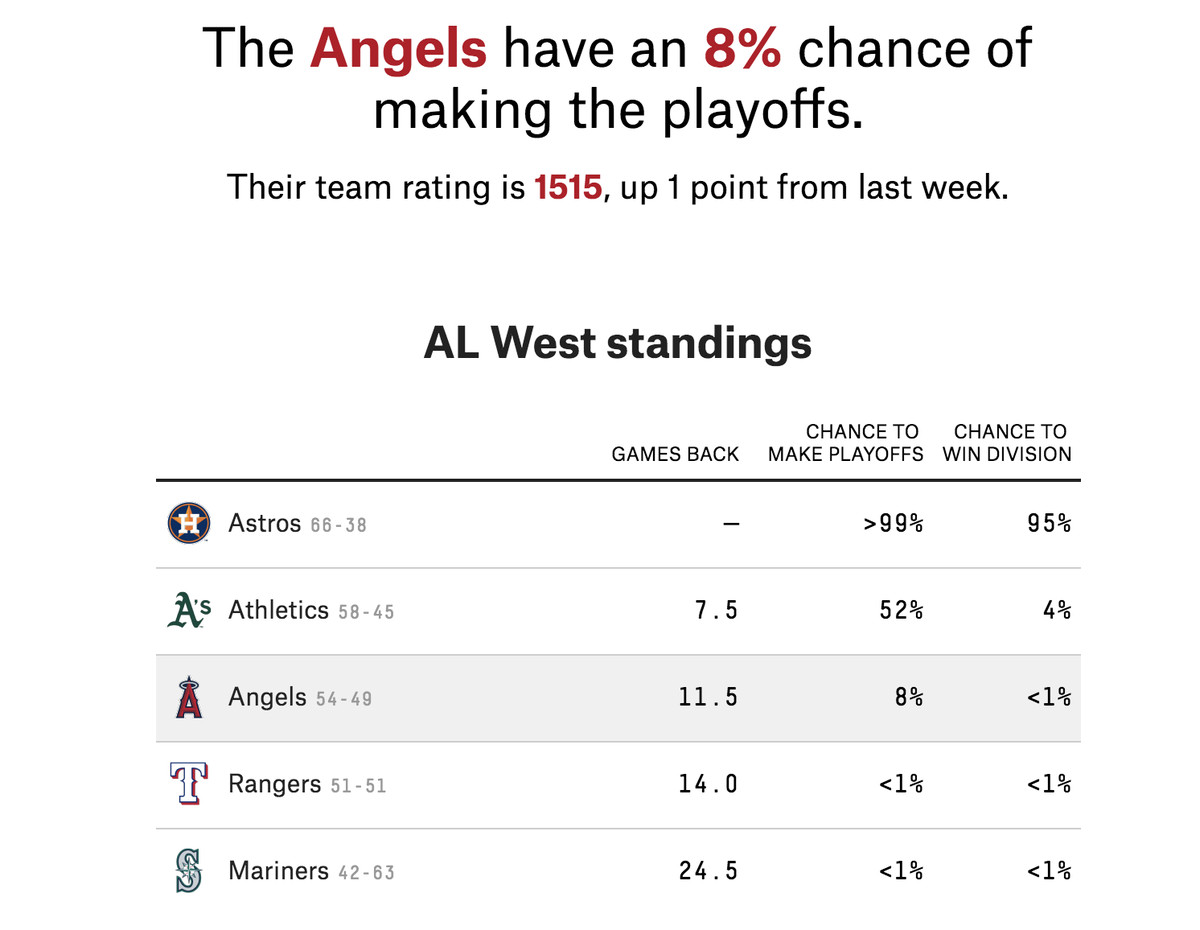Click the Mariners team logo
Viewport: 1200px width, 930px height.
click(x=188, y=871)
